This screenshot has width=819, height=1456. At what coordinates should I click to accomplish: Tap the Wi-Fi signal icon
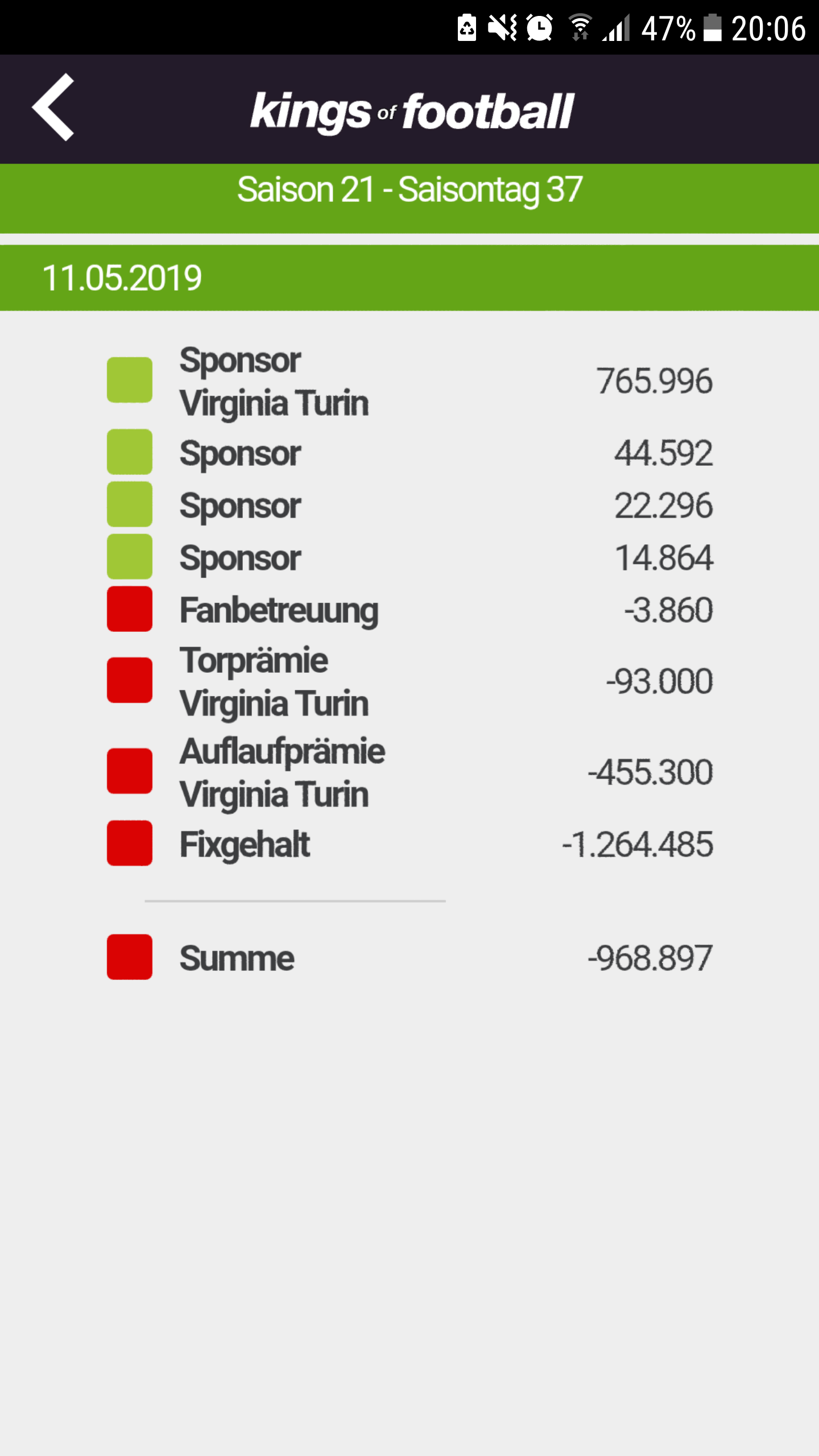pyautogui.click(x=581, y=28)
